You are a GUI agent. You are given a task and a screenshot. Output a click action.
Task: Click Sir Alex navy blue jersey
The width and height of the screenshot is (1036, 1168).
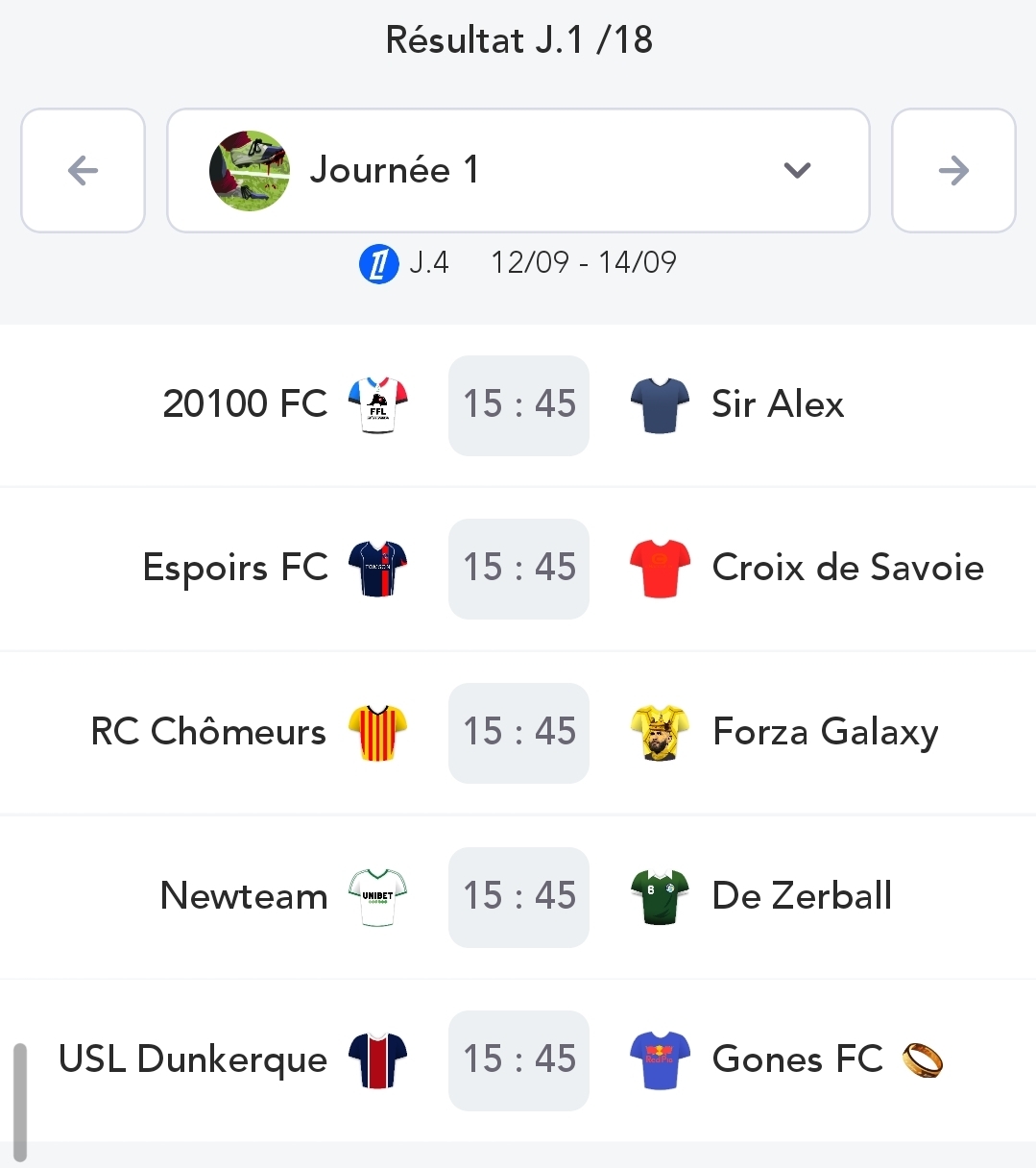[660, 404]
